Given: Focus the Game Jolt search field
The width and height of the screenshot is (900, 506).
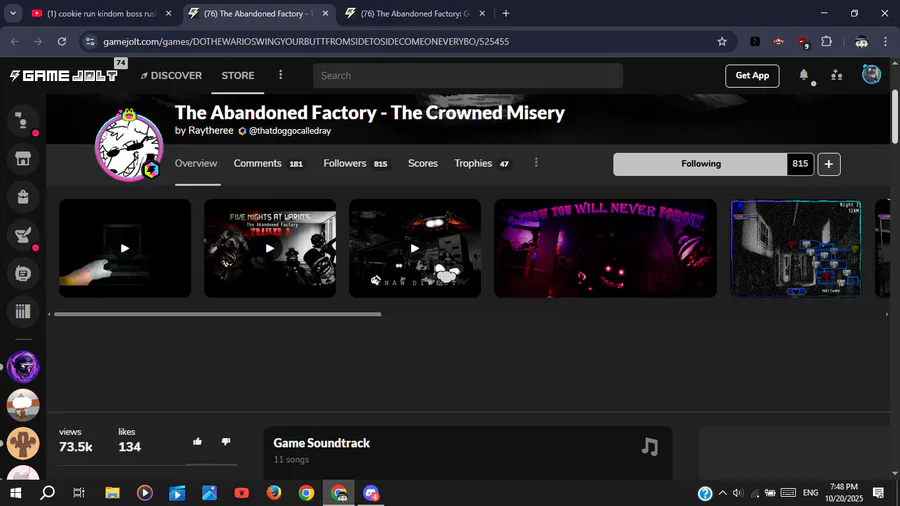Looking at the screenshot, I should tap(468, 75).
